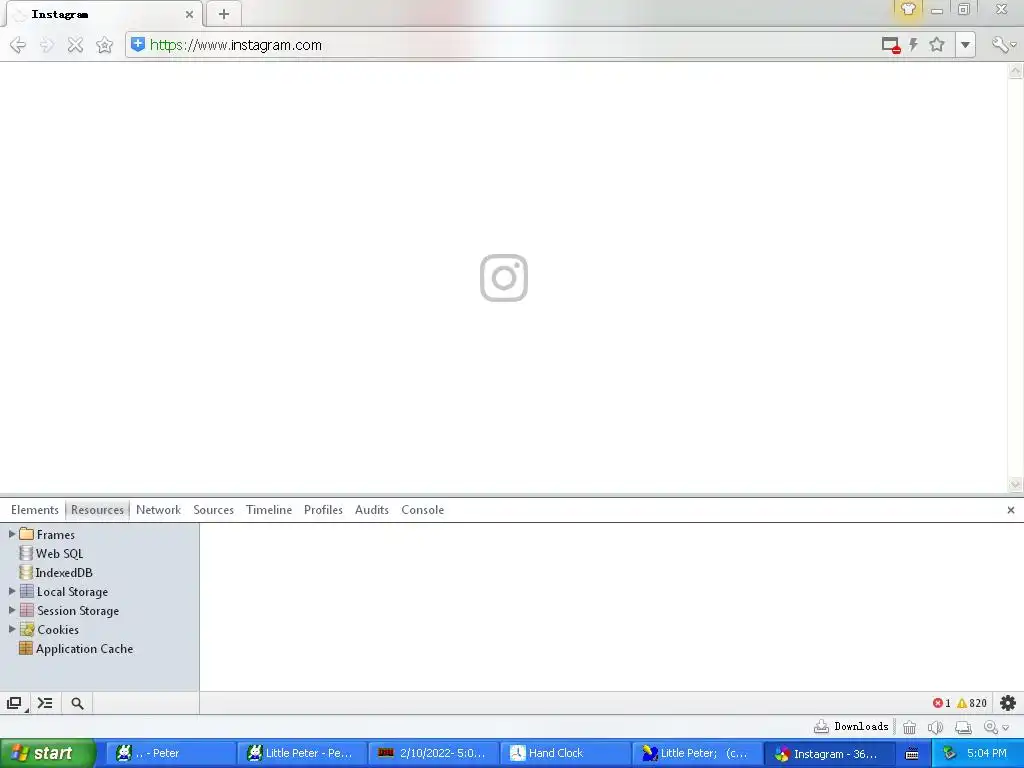This screenshot has width=1024, height=768.
Task: Expand the Cookies tree node
Action: coord(11,629)
